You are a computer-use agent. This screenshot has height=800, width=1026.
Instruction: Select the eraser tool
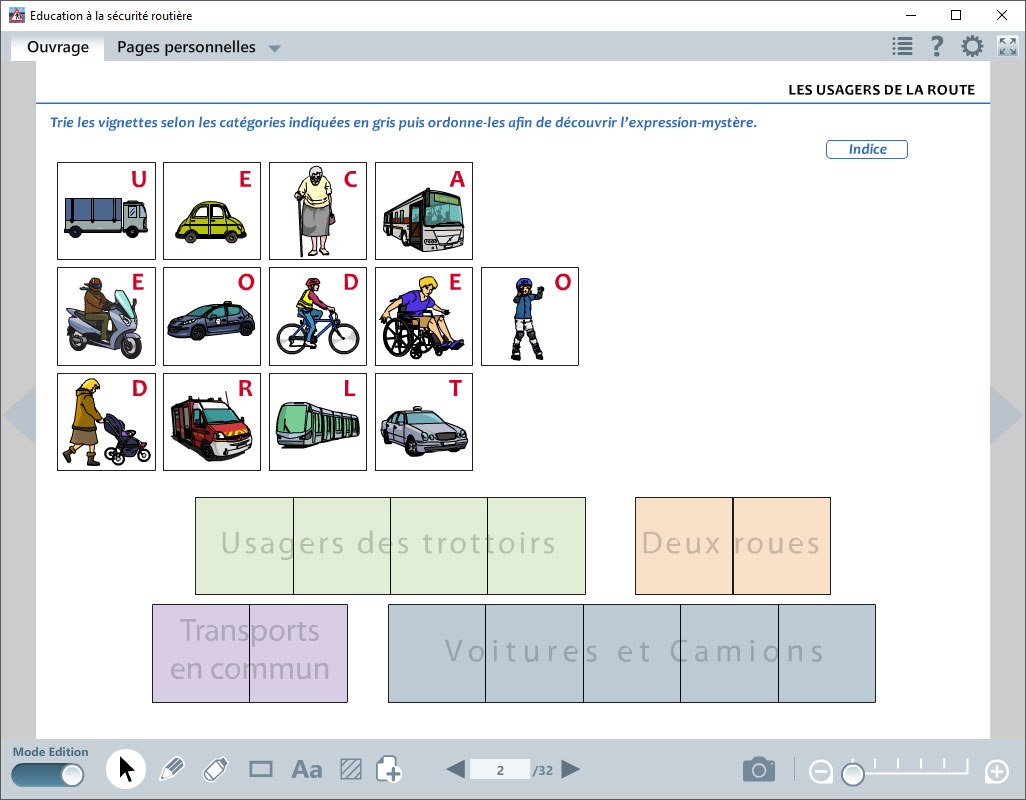click(x=215, y=769)
